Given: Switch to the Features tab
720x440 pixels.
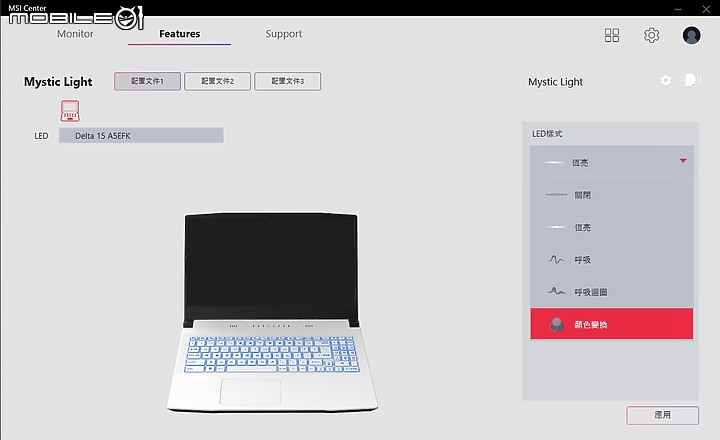Looking at the screenshot, I should 180,34.
